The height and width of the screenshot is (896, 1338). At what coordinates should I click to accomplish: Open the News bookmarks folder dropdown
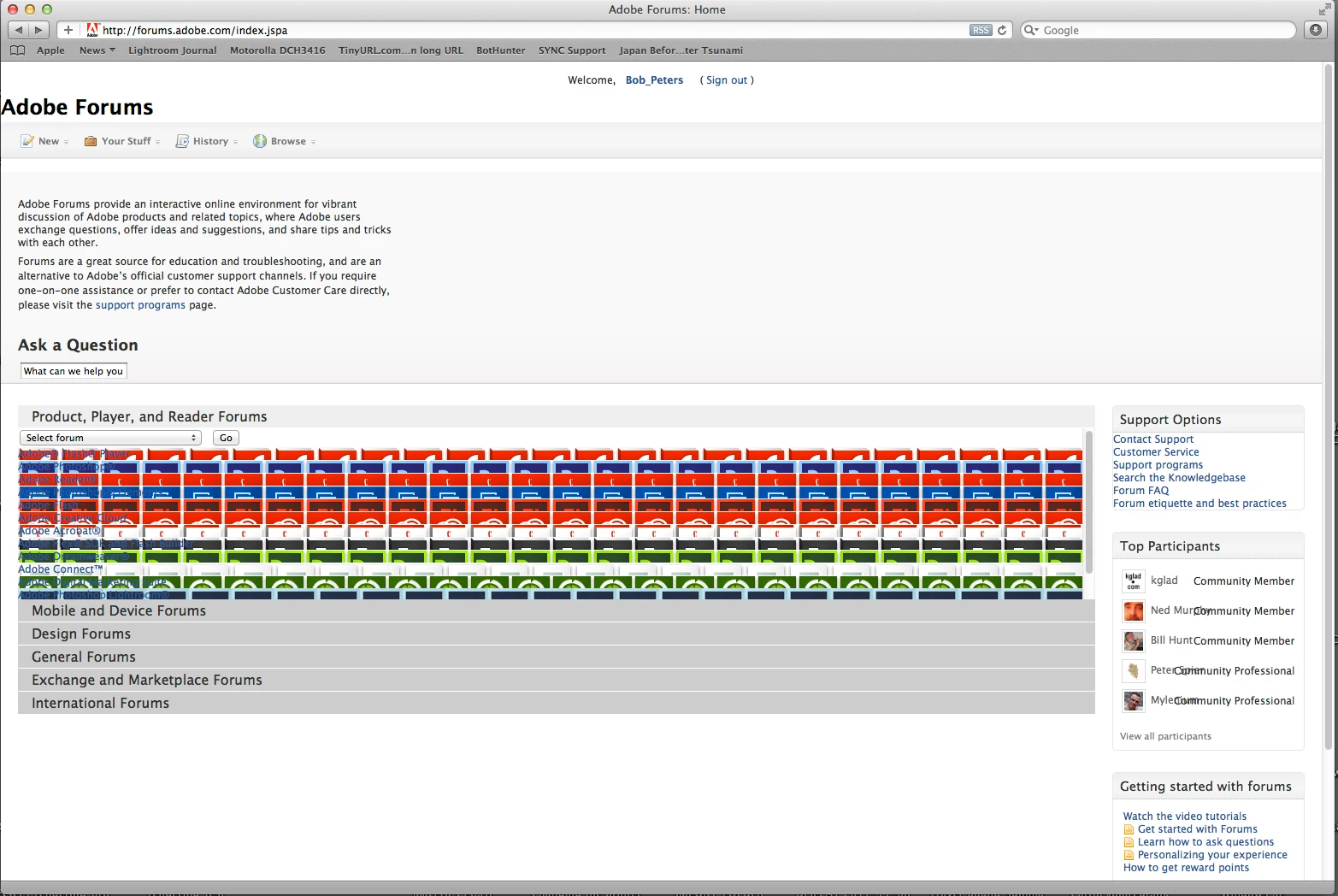(97, 50)
